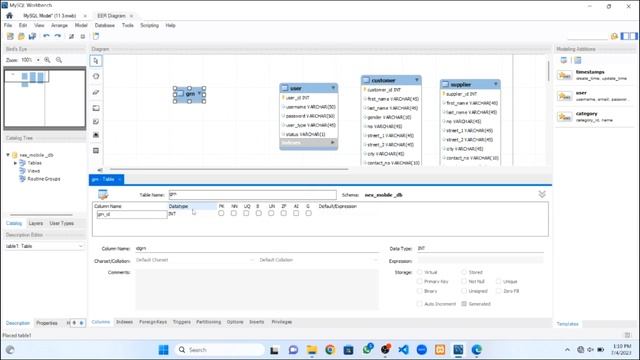Switch to the Foreign Keys tab

[x=153, y=322]
